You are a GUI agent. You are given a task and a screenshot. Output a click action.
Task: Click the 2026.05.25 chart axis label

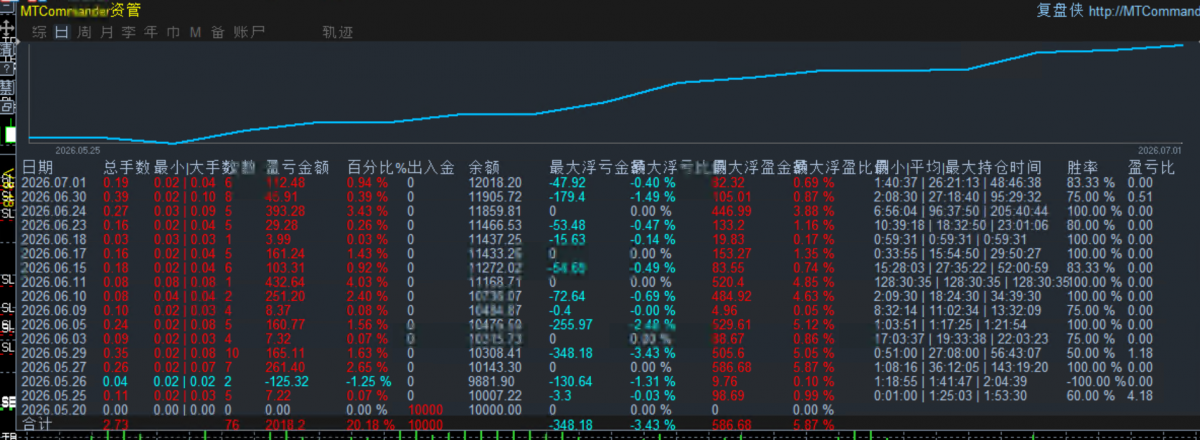pyautogui.click(x=77, y=150)
